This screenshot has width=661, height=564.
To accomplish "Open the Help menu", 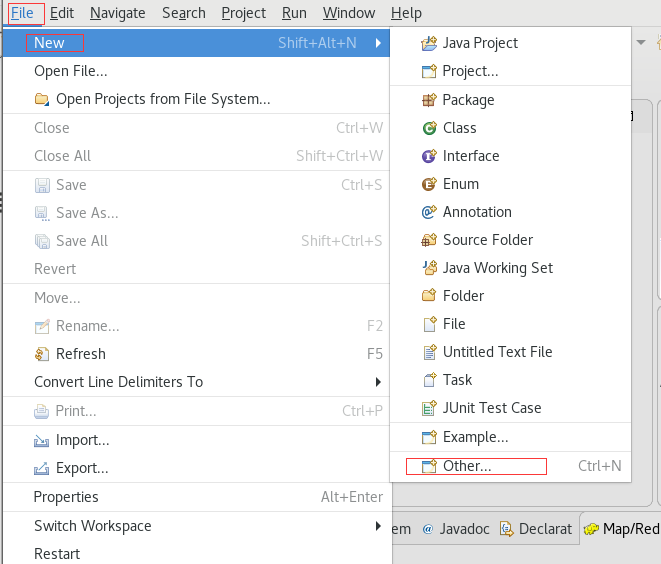I will [406, 13].
